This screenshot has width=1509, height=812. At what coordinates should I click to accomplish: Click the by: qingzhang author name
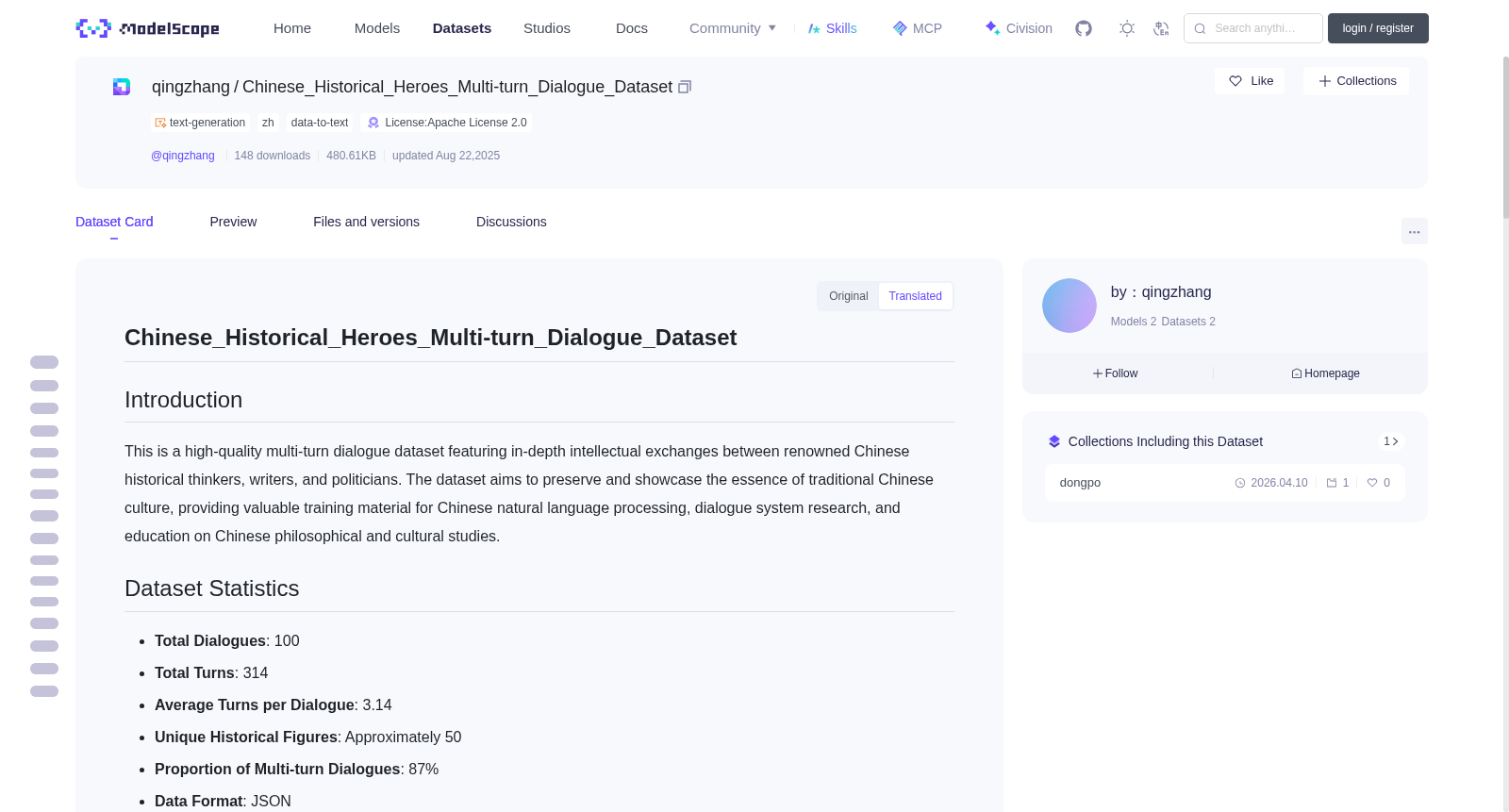pyautogui.click(x=1161, y=292)
